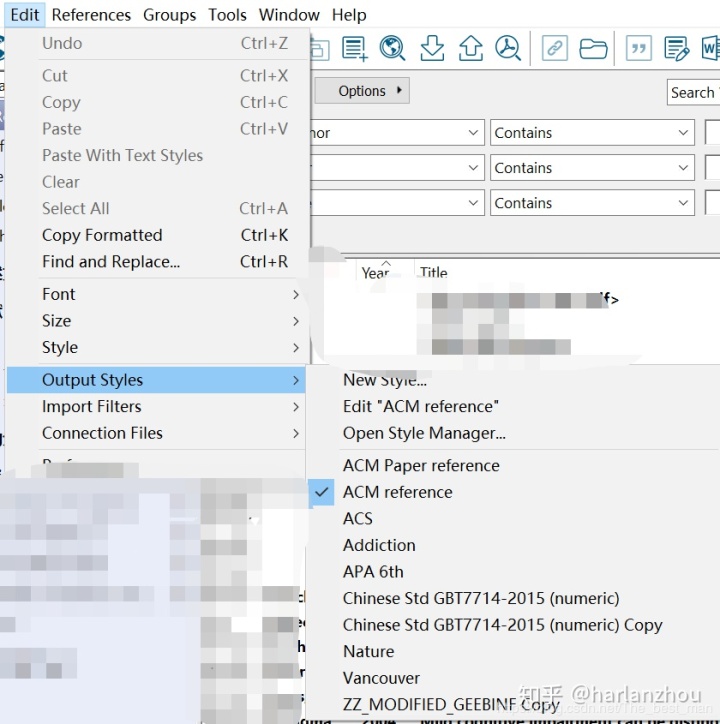Expand the Font submenu
The height and width of the screenshot is (724, 720).
[157, 294]
